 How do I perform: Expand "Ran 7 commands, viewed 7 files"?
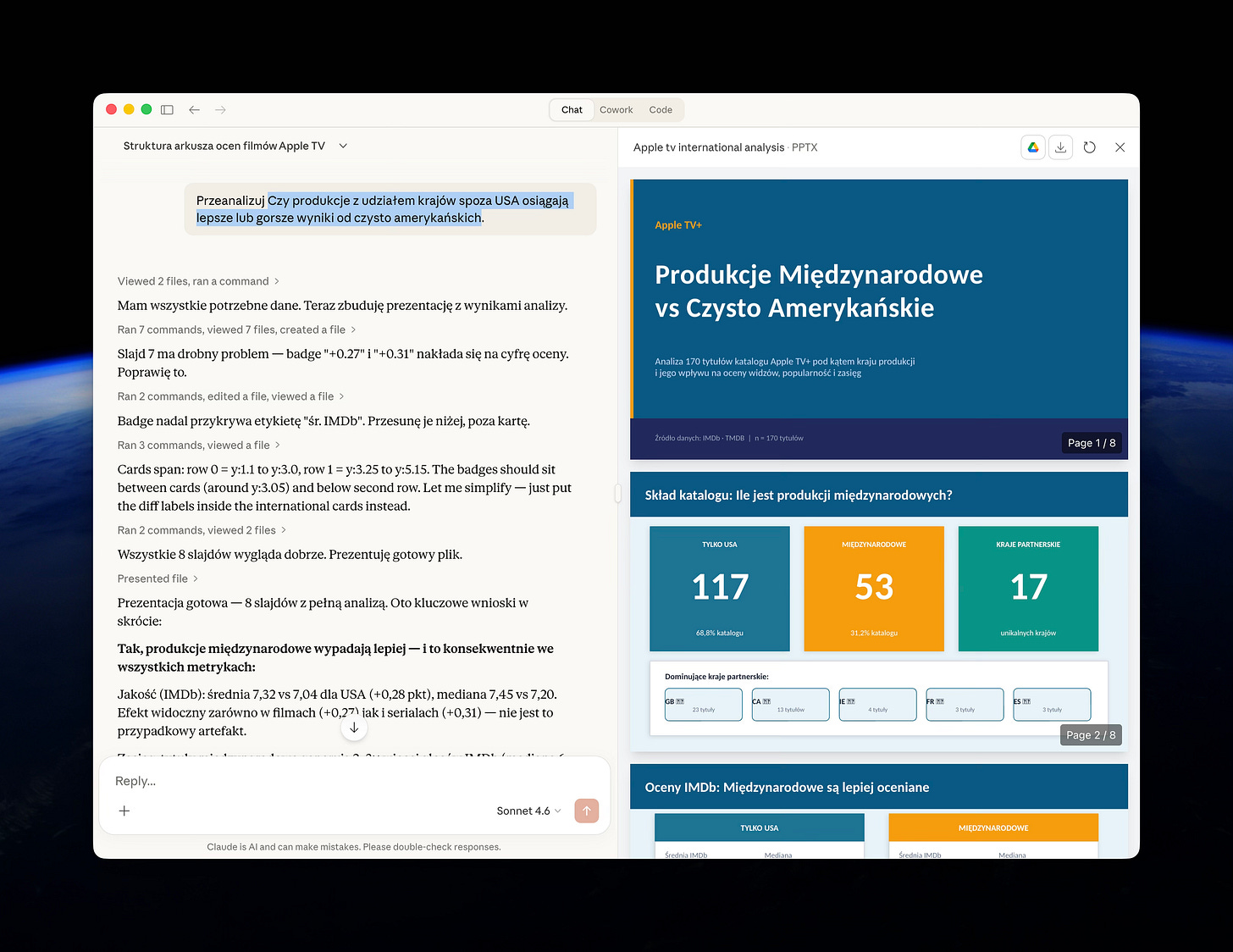[x=236, y=329]
